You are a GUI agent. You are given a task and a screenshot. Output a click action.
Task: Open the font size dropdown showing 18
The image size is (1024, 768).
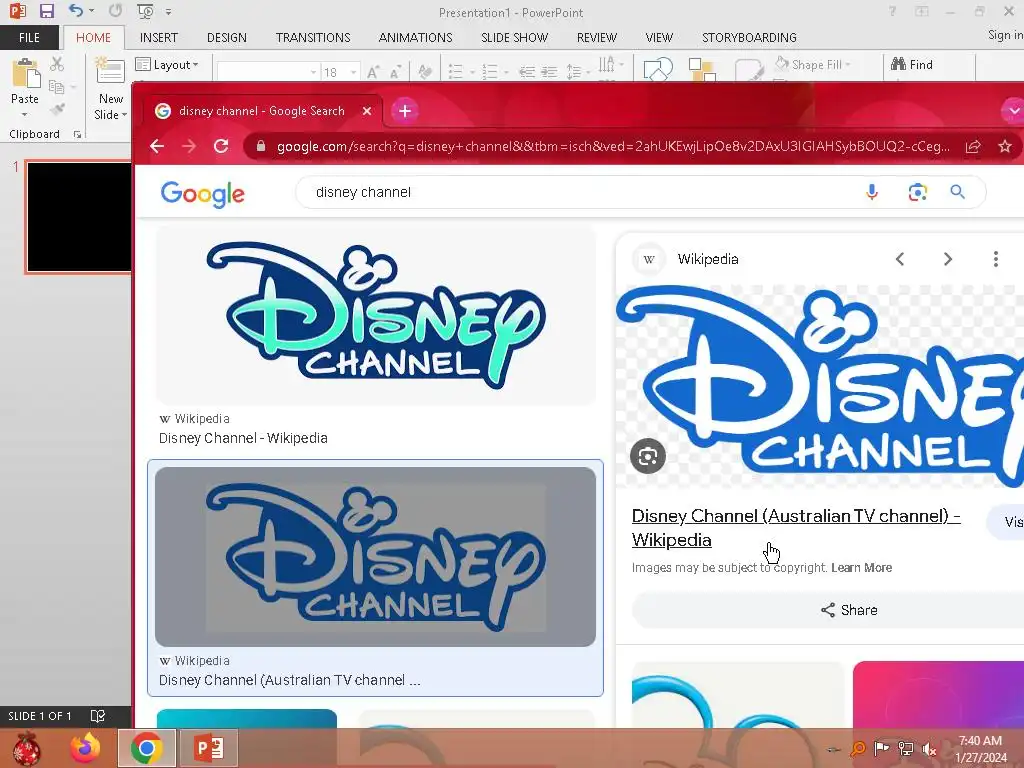tap(354, 72)
